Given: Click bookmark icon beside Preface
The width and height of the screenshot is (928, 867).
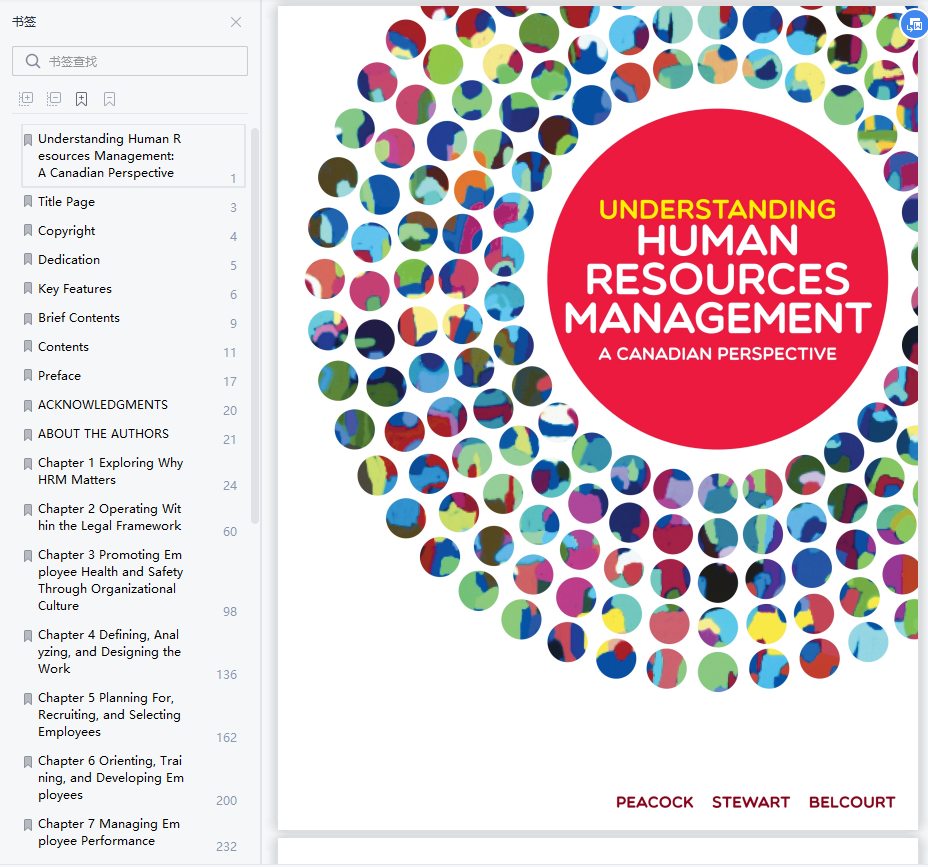Looking at the screenshot, I should coord(27,376).
